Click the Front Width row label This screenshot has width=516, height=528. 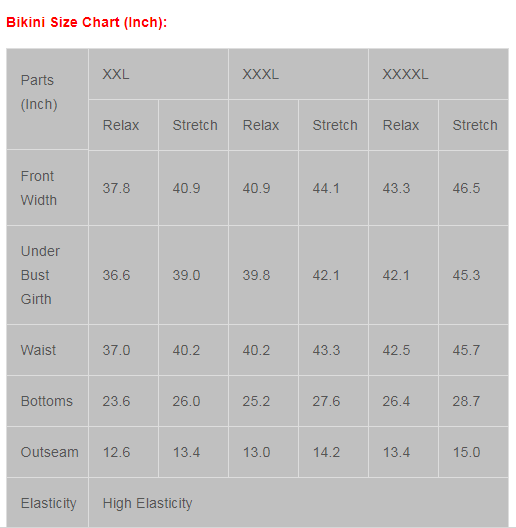click(47, 188)
